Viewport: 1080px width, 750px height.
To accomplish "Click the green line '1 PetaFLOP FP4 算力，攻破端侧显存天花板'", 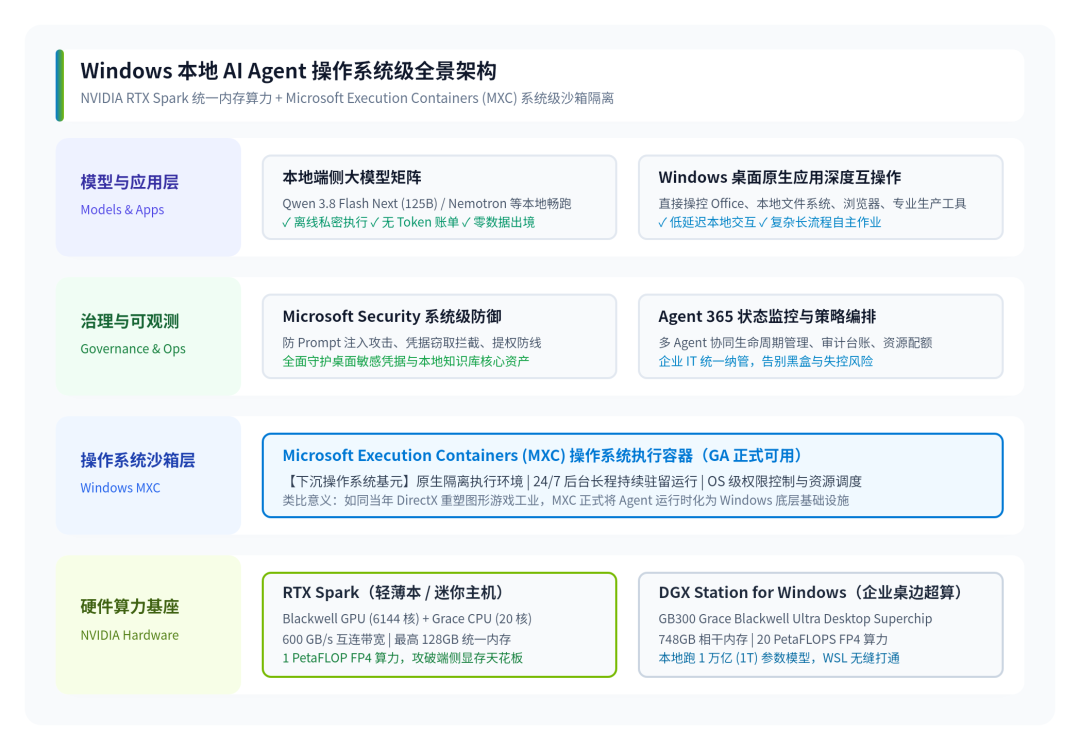I will click(403, 658).
